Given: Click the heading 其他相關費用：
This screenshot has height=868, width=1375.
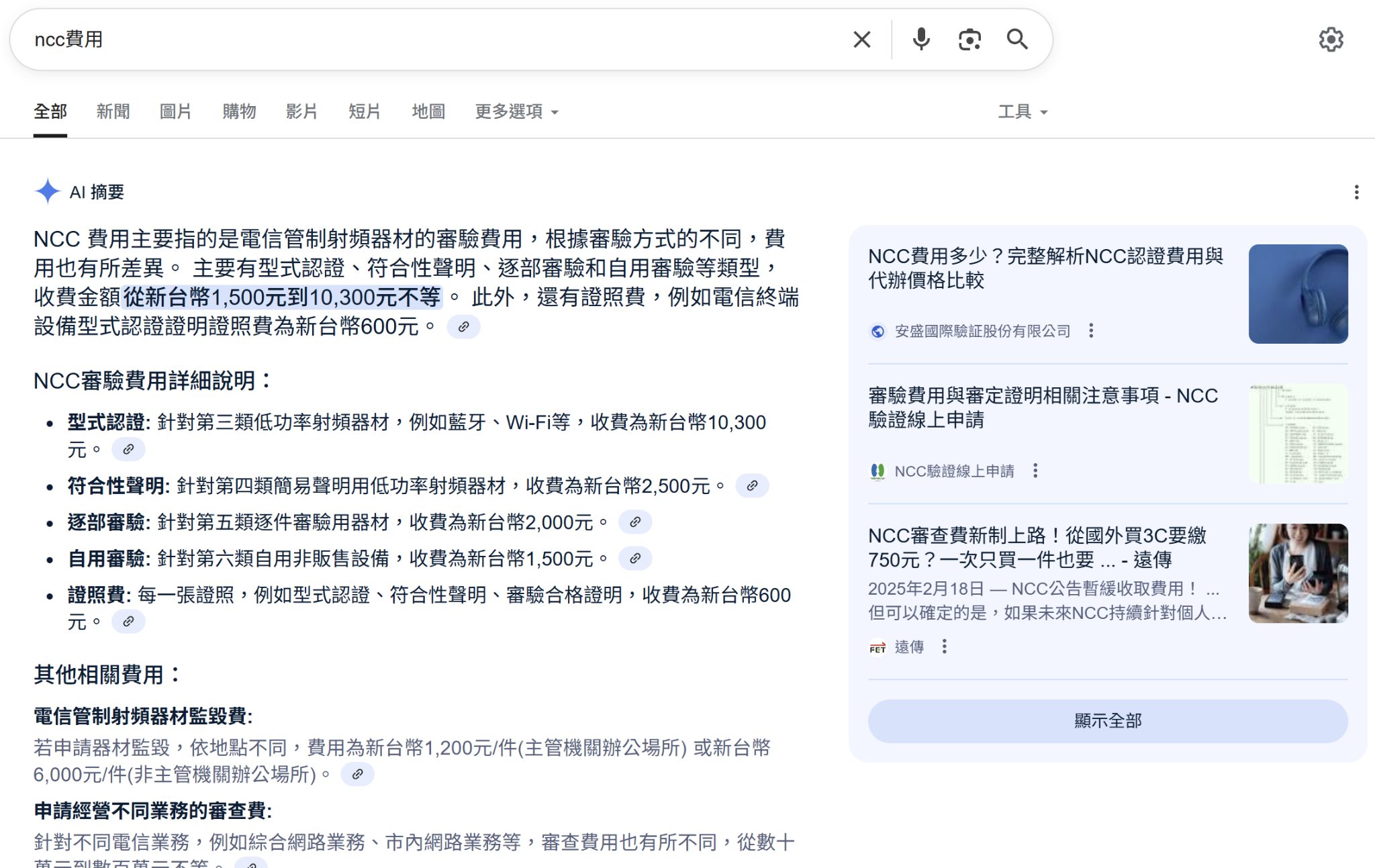Looking at the screenshot, I should point(107,675).
